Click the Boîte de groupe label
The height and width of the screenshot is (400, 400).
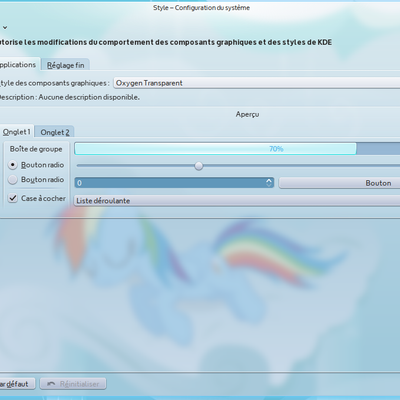click(36, 149)
